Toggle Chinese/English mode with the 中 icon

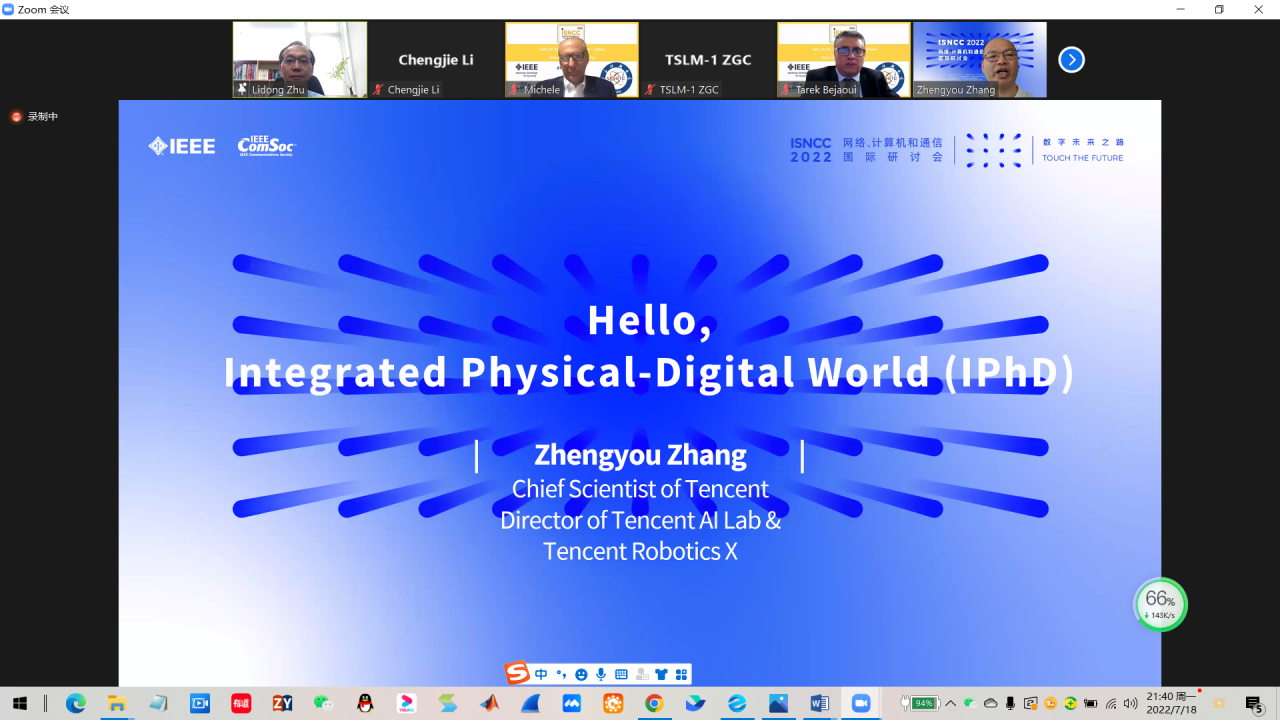point(541,674)
